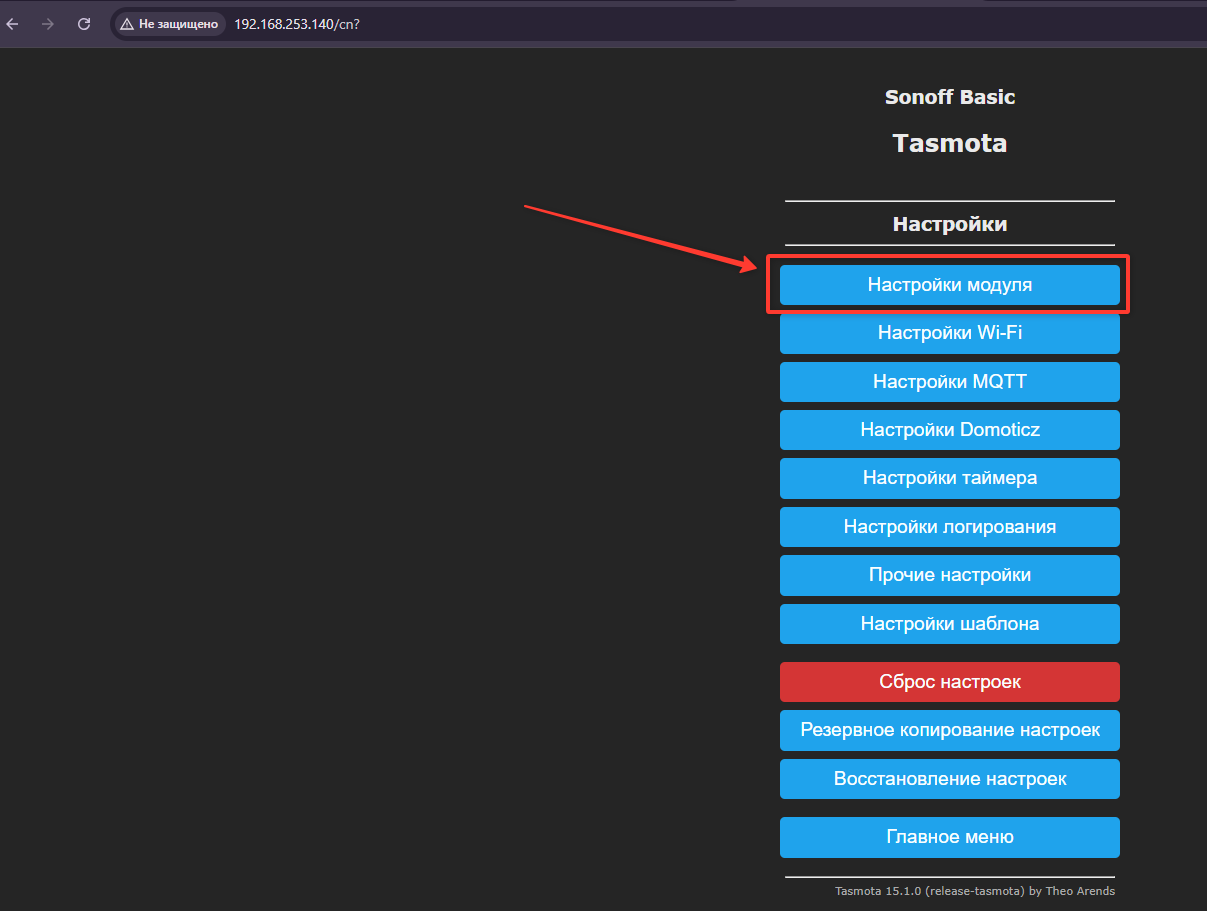
Task: Click the 'Не защищено' security badge
Action: tap(168, 24)
